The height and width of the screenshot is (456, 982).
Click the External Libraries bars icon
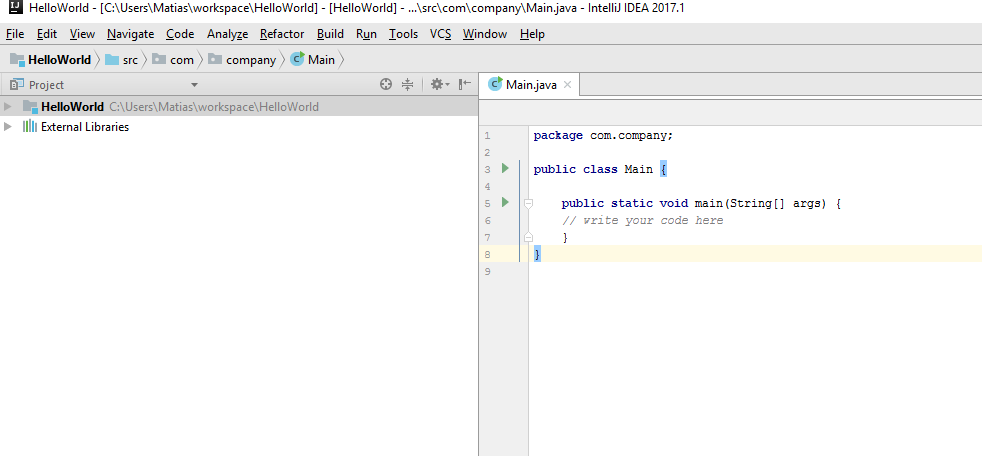(29, 127)
